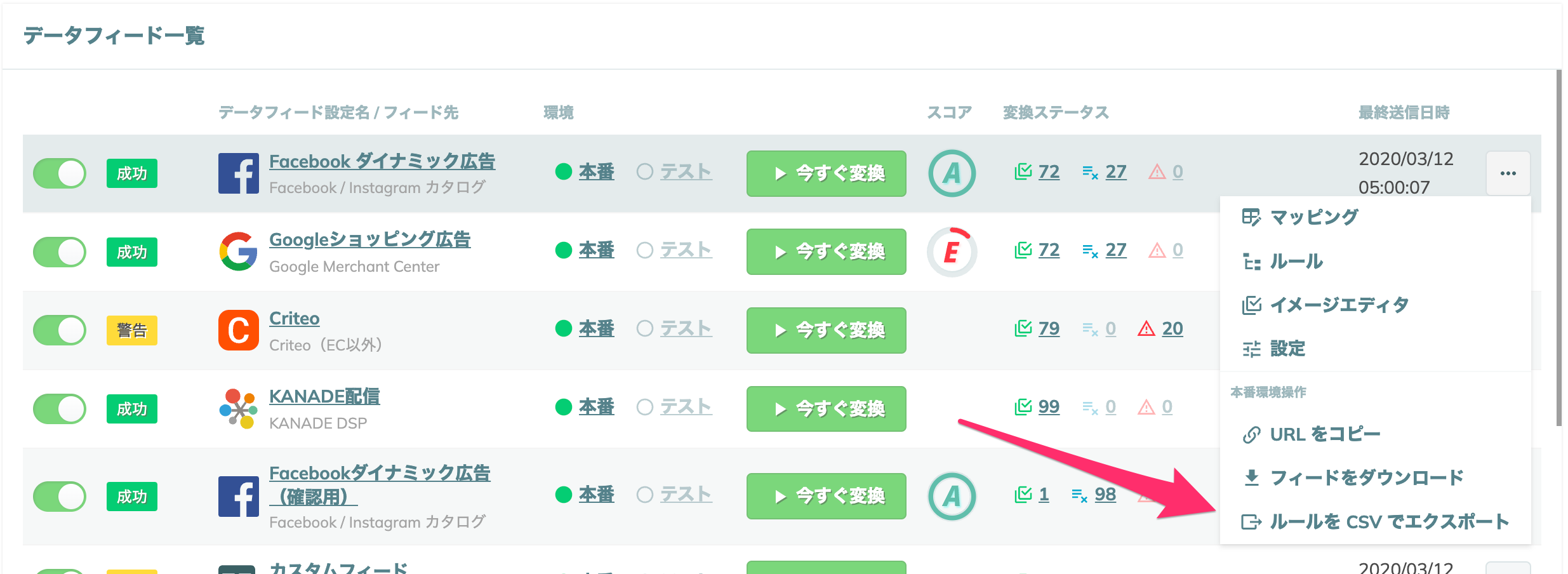This screenshot has height=574, width=1568.
Task: Collapse the three-dot menu on first row
Action: tap(1508, 173)
